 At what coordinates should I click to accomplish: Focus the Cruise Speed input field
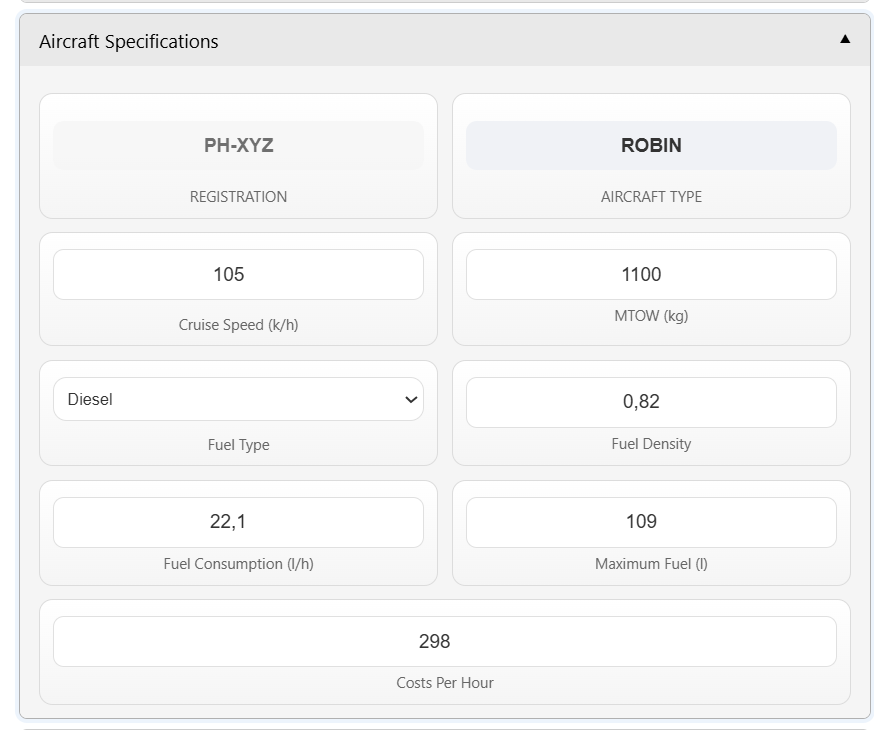coord(238,274)
